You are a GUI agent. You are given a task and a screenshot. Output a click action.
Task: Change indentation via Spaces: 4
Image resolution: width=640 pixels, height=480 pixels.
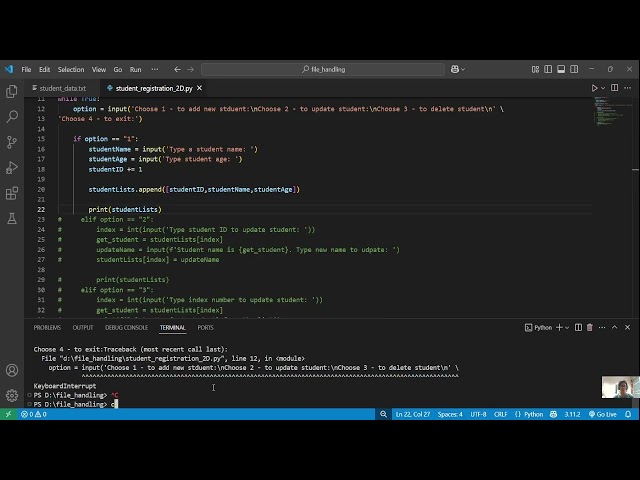click(x=450, y=414)
